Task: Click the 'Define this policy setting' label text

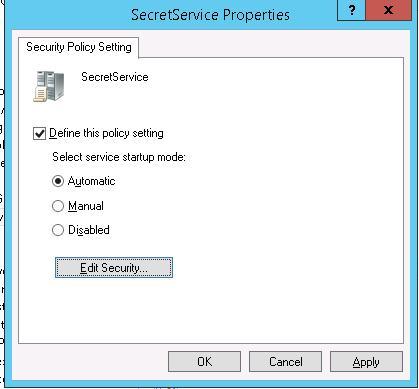Action: pos(106,133)
